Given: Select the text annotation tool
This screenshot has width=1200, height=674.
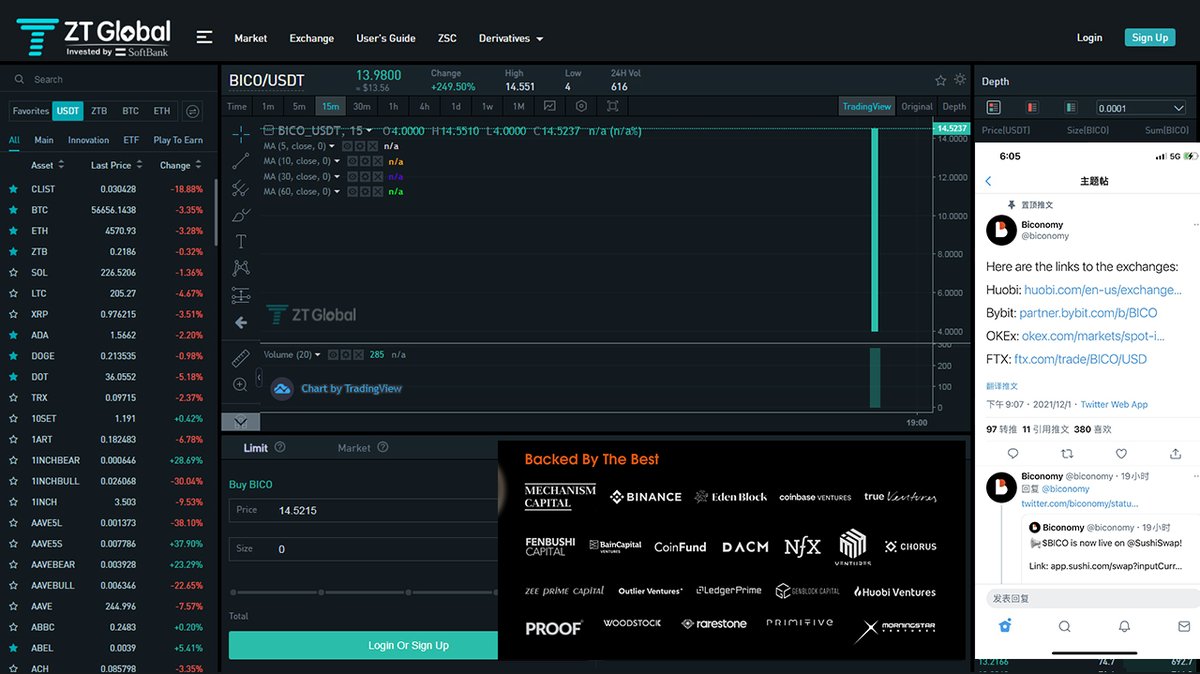Looking at the screenshot, I should pyautogui.click(x=241, y=241).
